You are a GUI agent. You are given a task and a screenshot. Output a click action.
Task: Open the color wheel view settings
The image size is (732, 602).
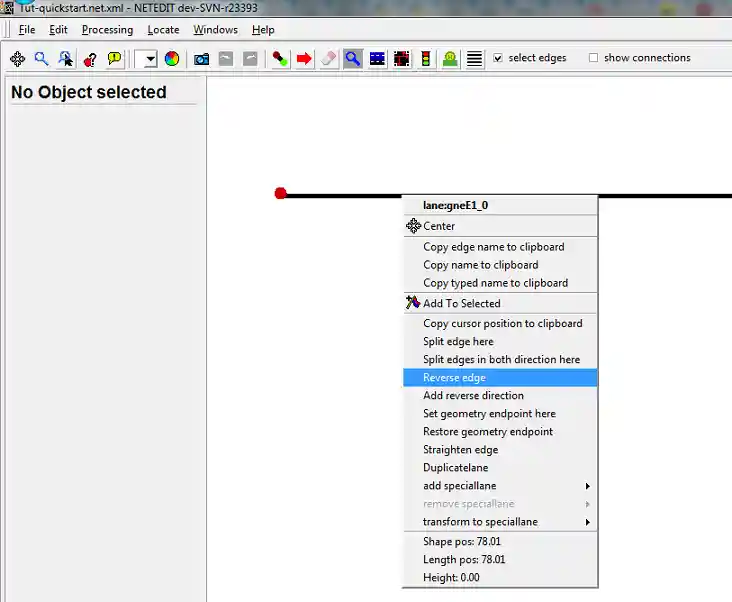pos(172,59)
